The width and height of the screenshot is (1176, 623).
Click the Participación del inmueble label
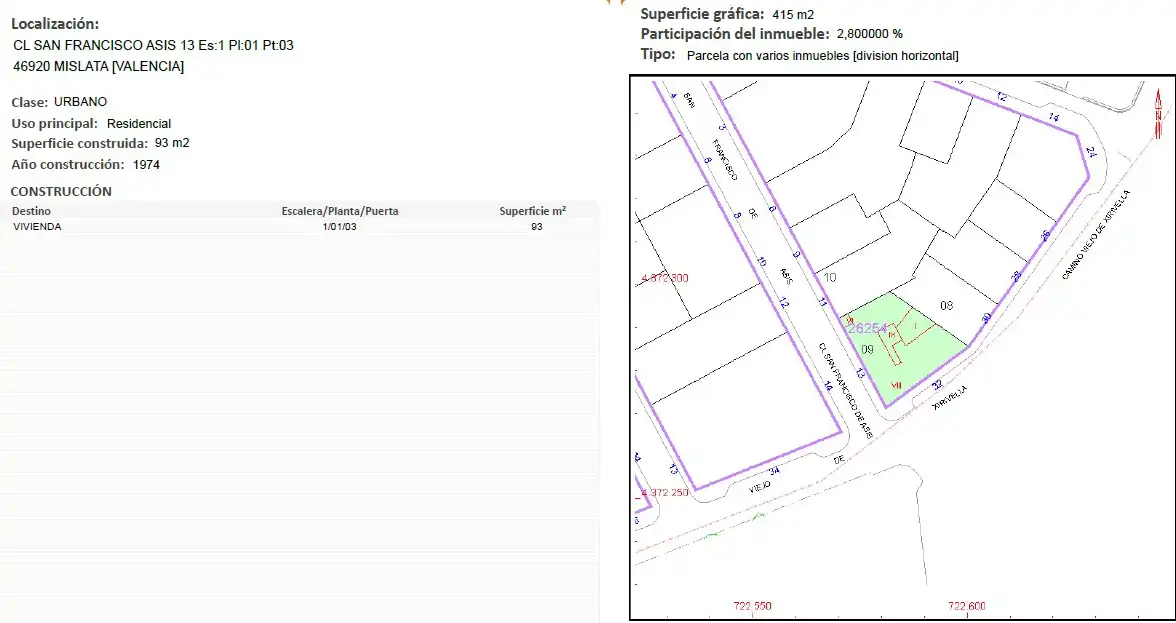[735, 34]
